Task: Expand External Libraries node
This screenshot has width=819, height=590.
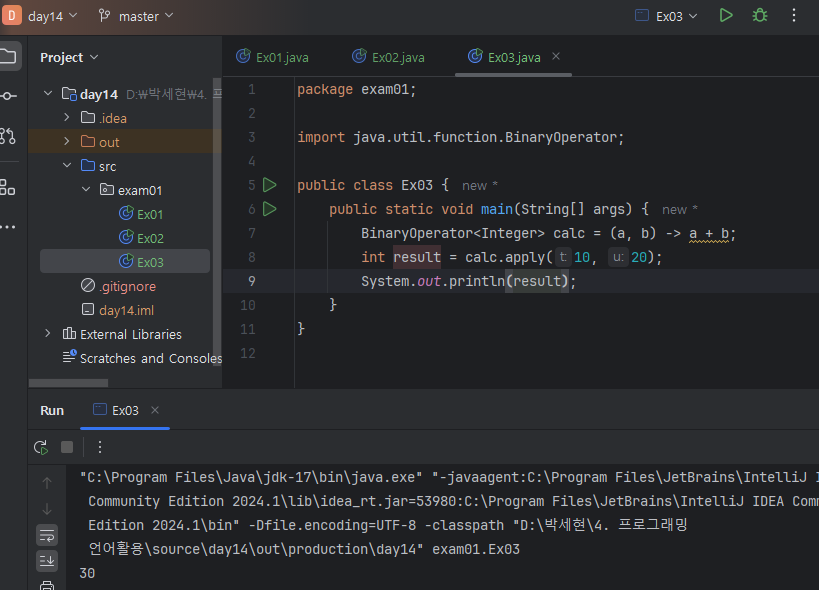Action: [x=48, y=334]
